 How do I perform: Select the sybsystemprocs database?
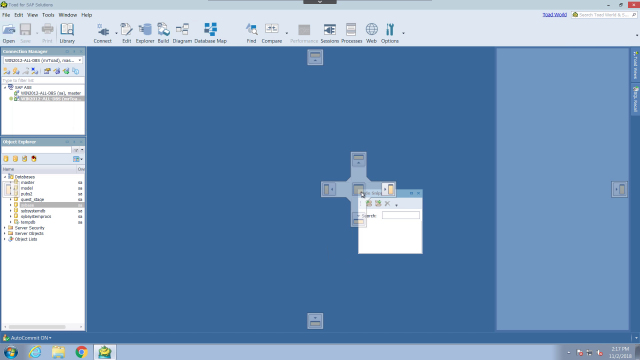36,216
